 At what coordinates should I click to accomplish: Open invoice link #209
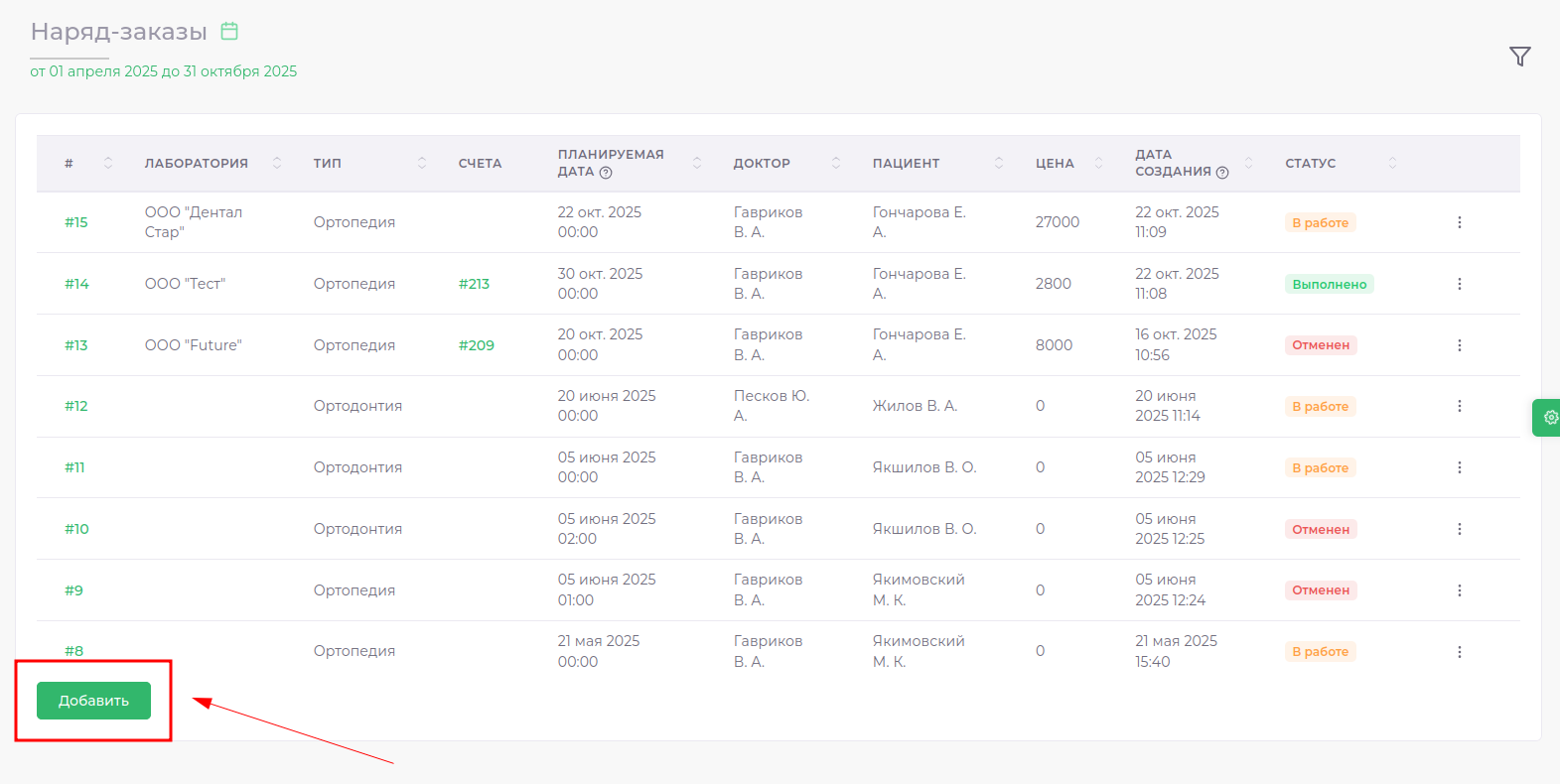tap(476, 345)
